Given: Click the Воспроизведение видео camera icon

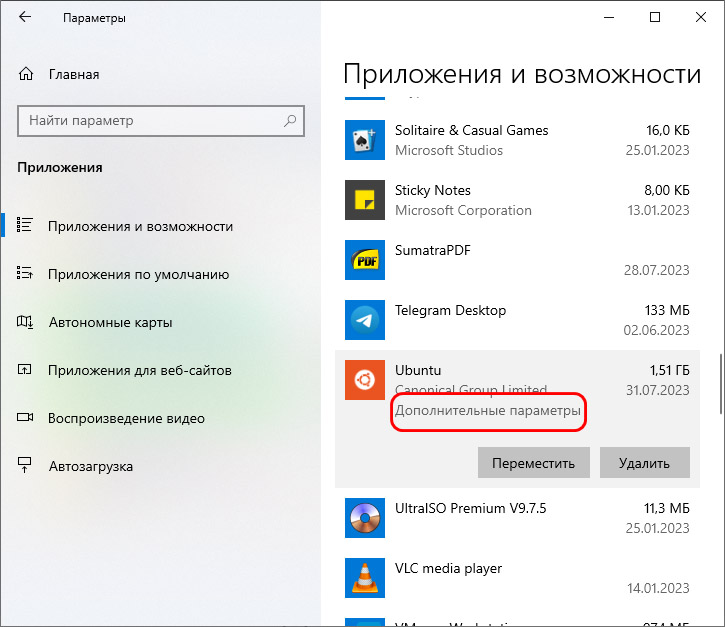Looking at the screenshot, I should click(25, 418).
